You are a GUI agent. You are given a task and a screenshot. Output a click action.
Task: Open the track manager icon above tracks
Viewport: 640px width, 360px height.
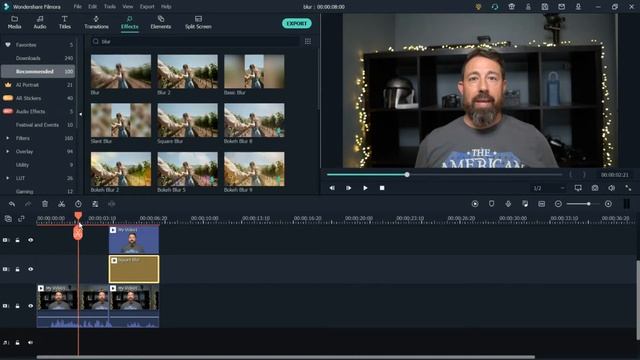[x=8, y=219]
